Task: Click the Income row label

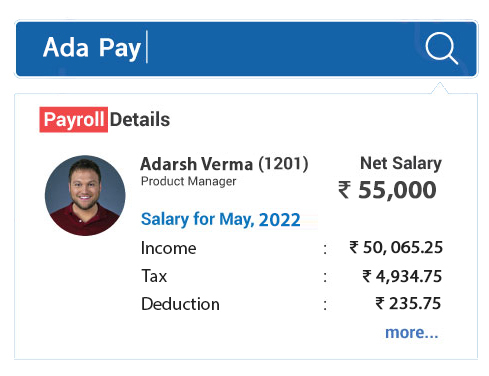Action: click(x=169, y=248)
